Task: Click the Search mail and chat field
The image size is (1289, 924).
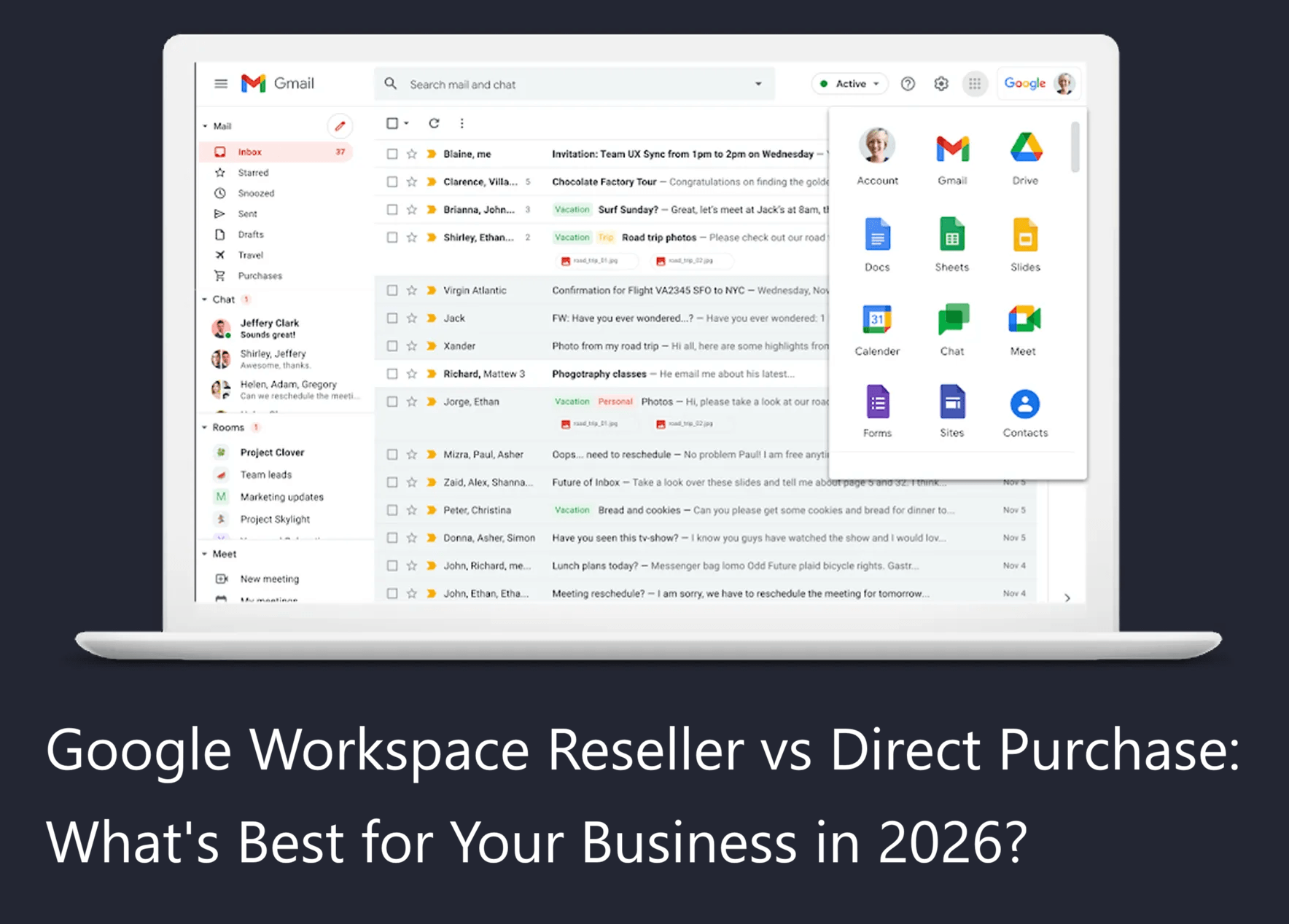Action: pyautogui.click(x=576, y=85)
